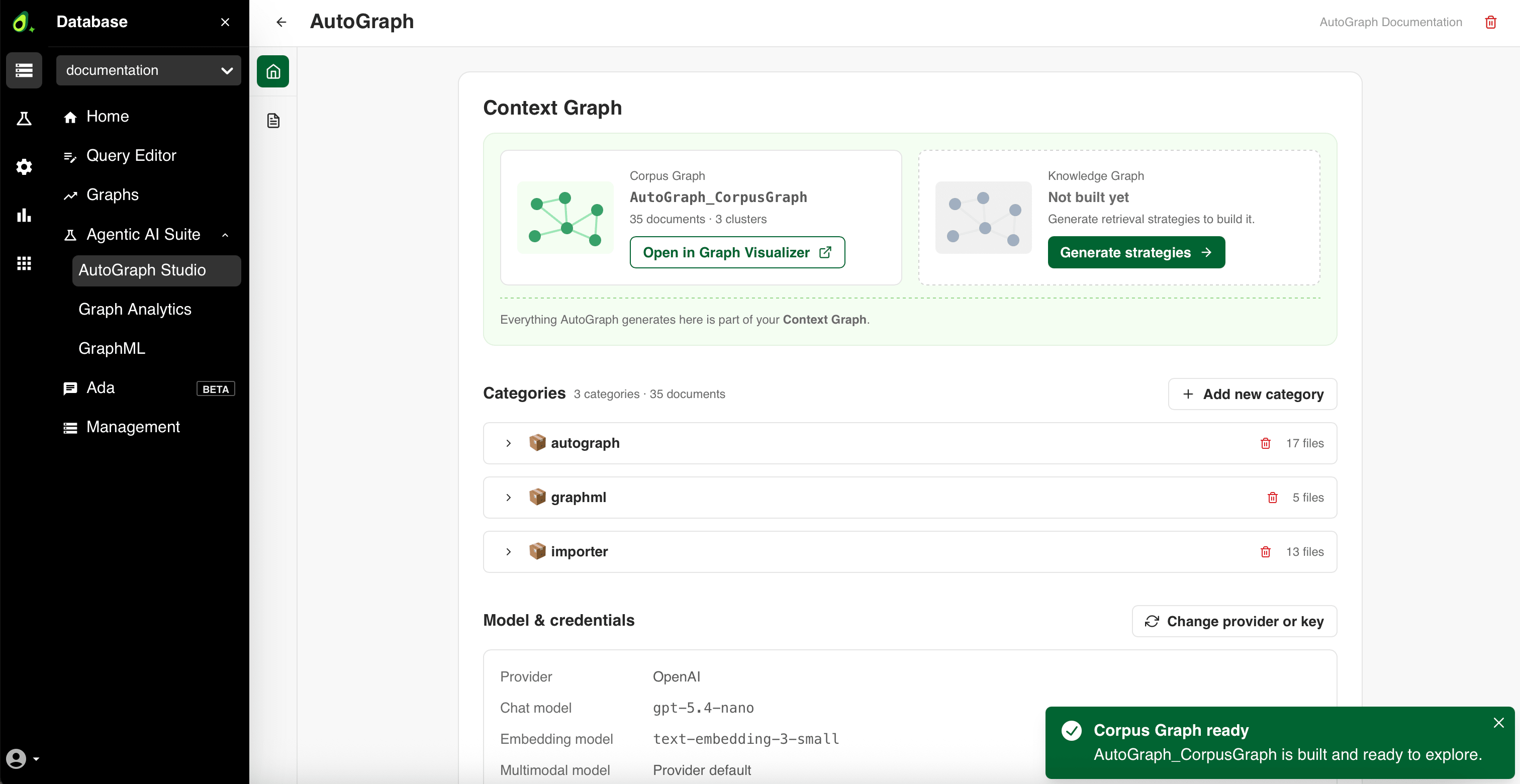1520x784 pixels.
Task: Delete the importer category
Action: coord(1265,552)
